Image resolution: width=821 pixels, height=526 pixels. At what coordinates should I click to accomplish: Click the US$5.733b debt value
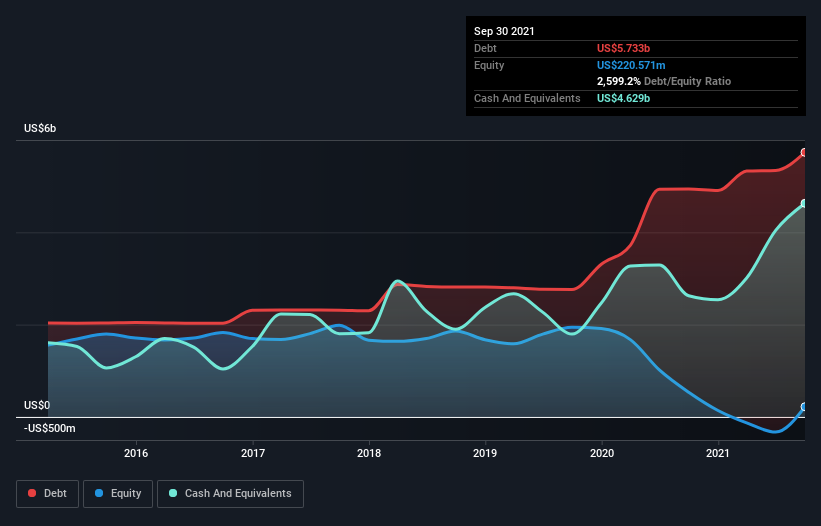click(x=624, y=48)
